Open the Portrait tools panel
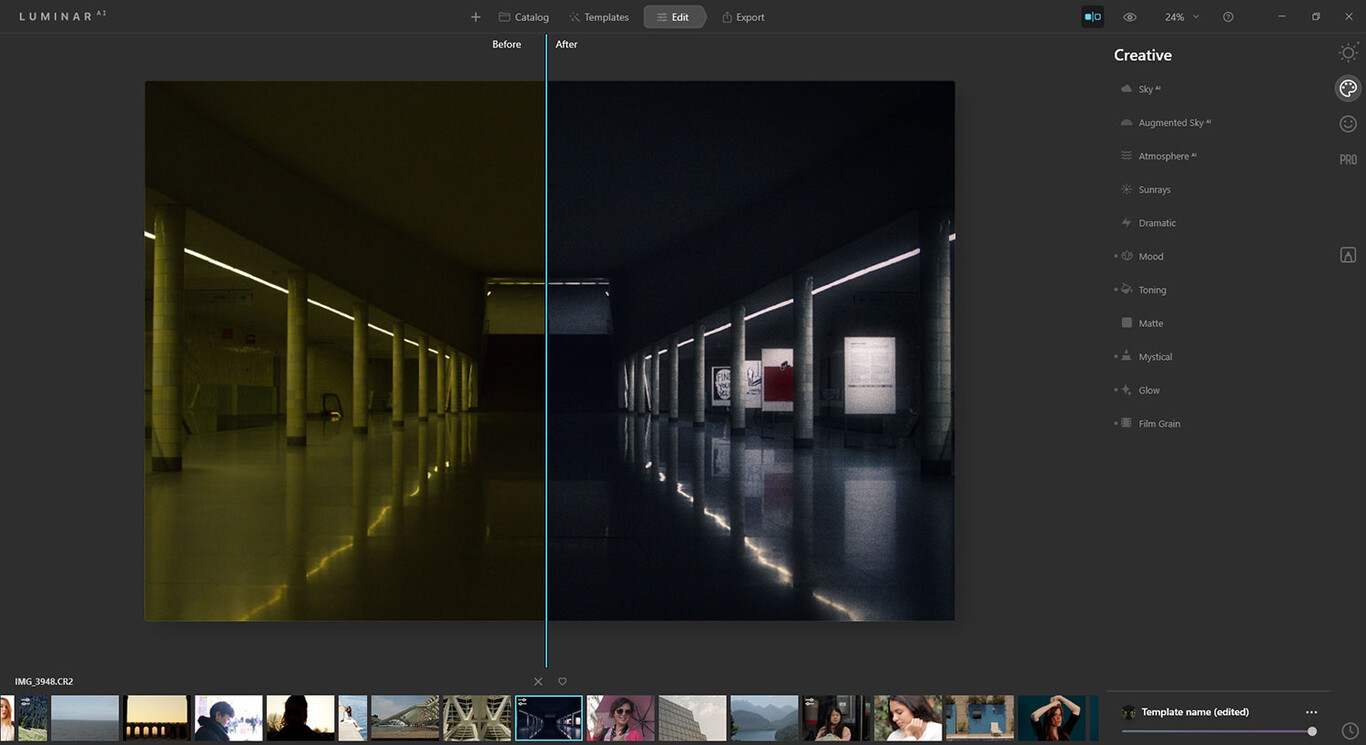Screen dimensions: 1366x745 tap(1347, 123)
